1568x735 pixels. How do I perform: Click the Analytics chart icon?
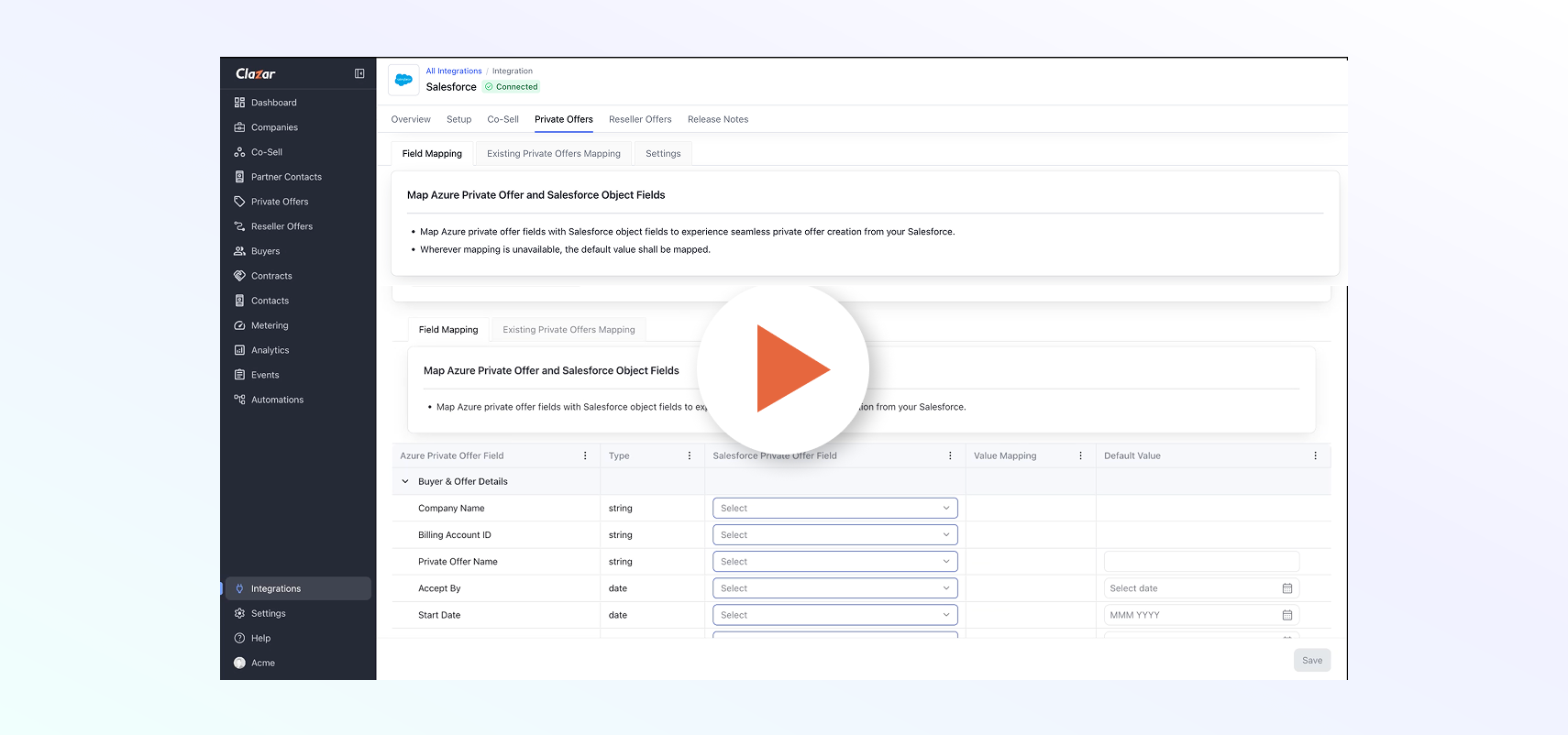tap(239, 350)
